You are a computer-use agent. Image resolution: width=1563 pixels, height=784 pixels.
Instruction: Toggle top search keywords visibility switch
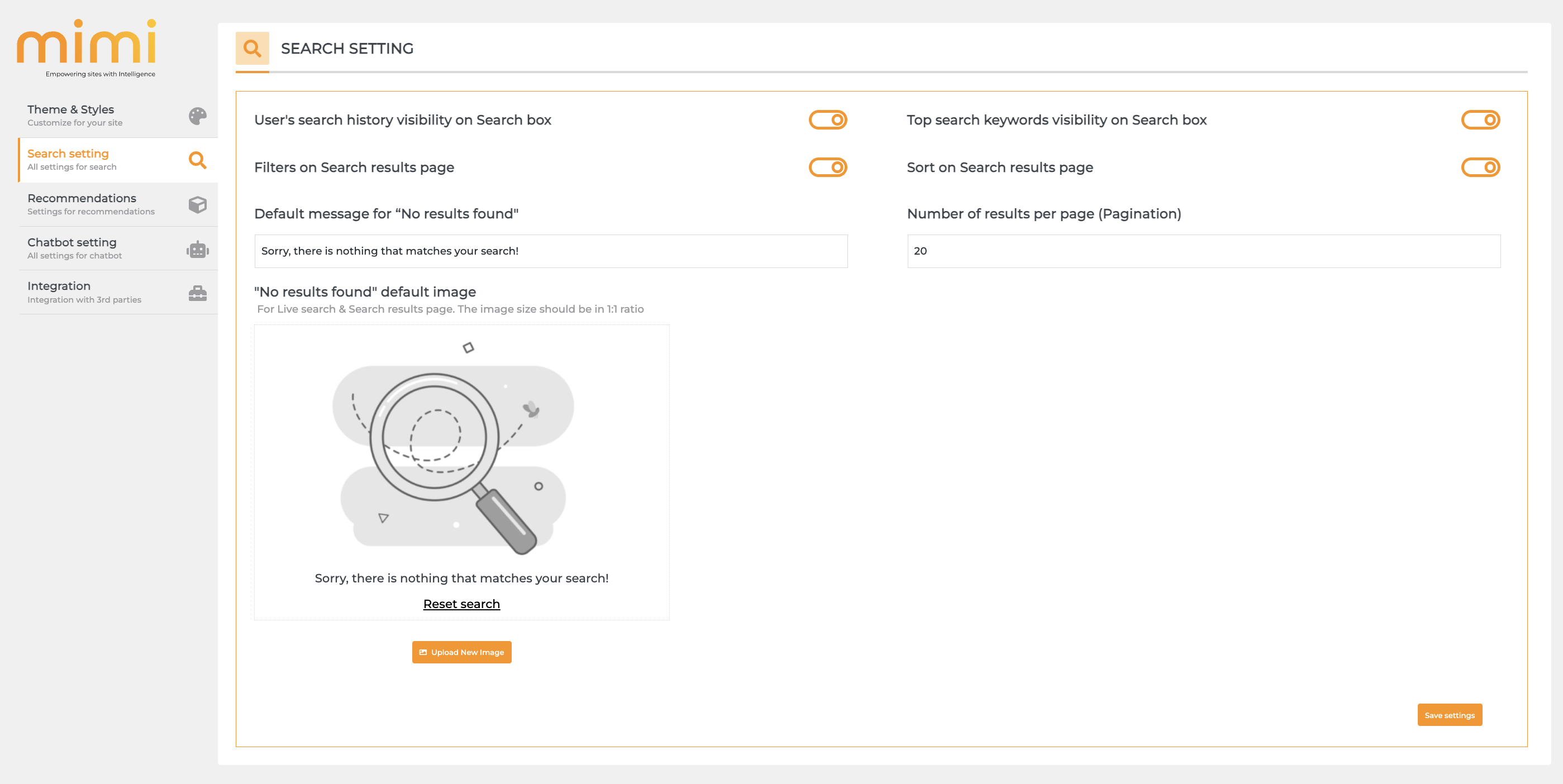(x=1480, y=120)
